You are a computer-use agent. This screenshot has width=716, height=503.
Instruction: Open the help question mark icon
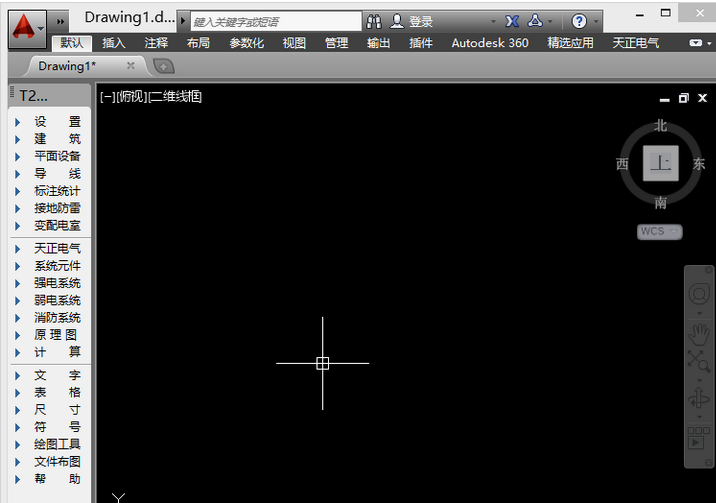click(579, 21)
